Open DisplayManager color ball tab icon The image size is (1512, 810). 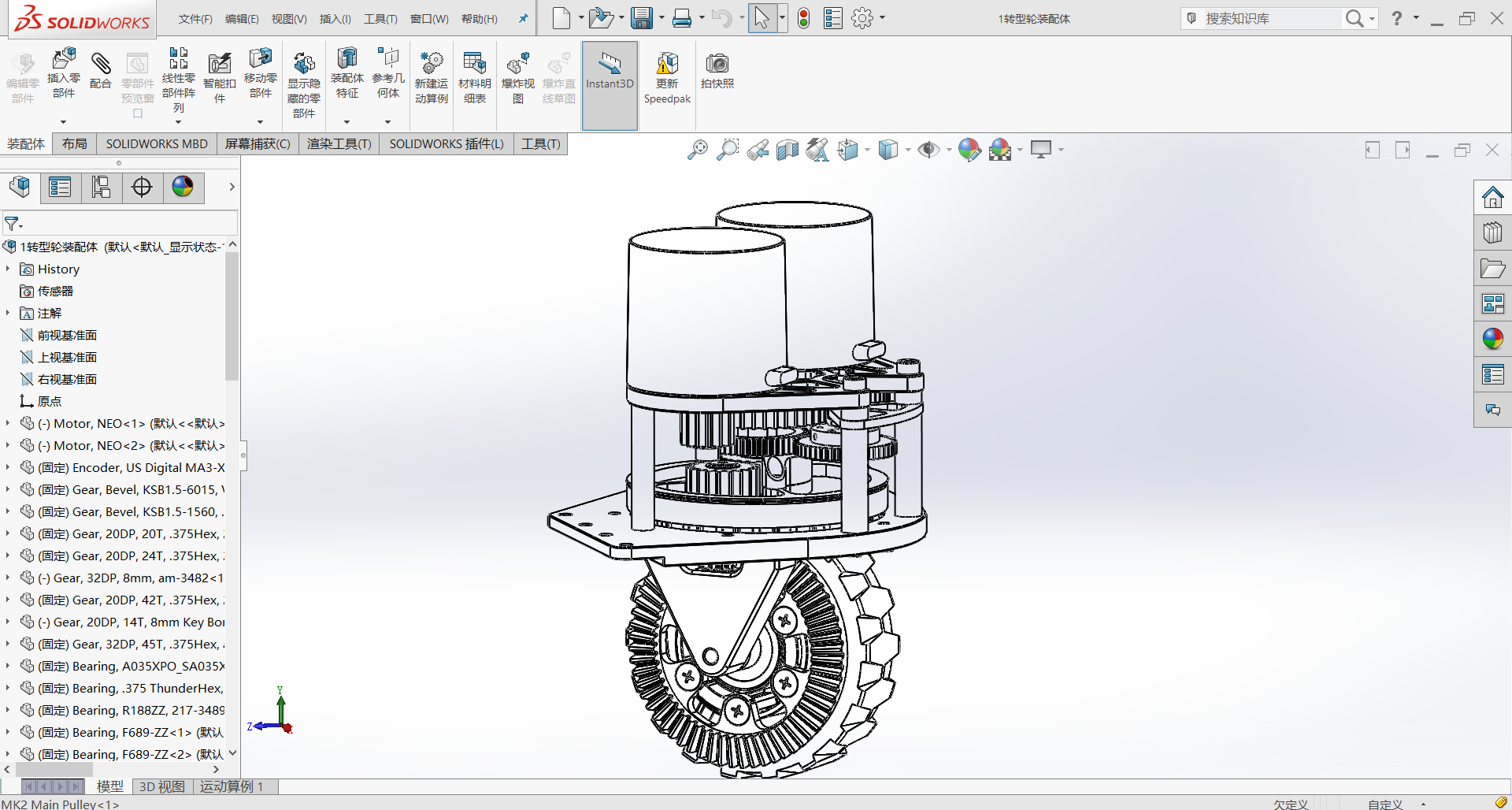[183, 188]
